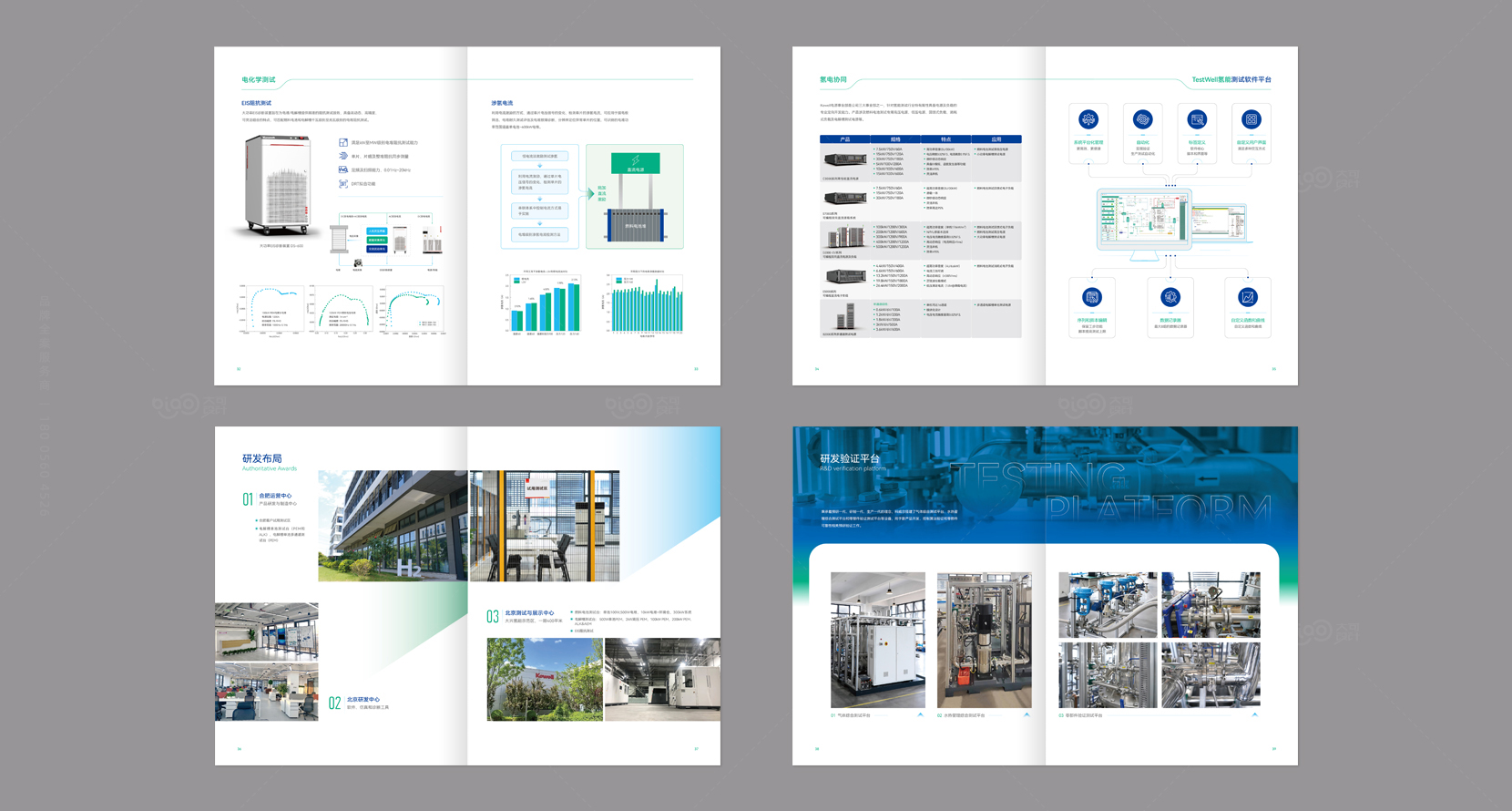Click the 产品 table column header
Viewport: 1512px width, 811px height.
[845, 139]
